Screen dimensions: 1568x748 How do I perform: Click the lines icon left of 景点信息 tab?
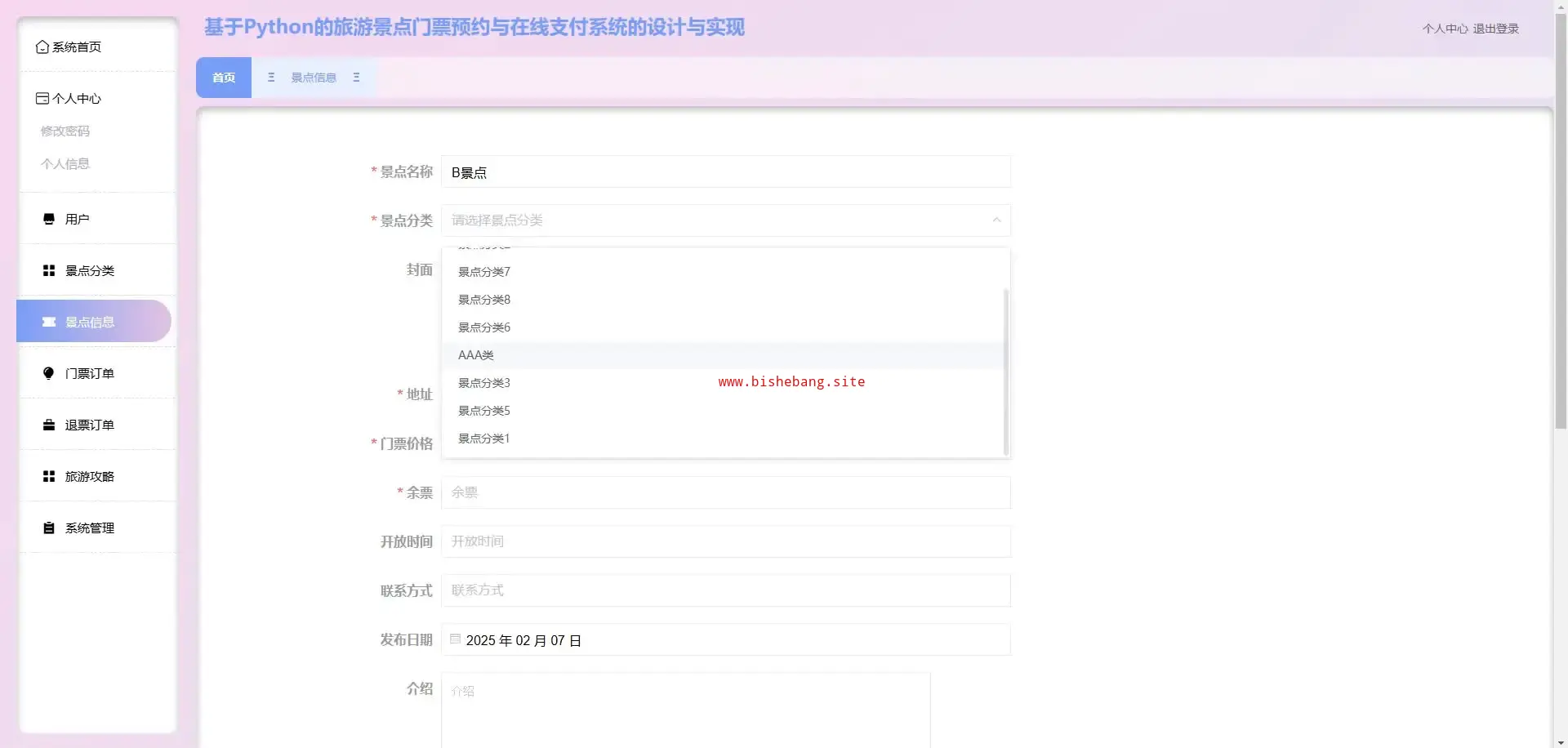coord(271,78)
